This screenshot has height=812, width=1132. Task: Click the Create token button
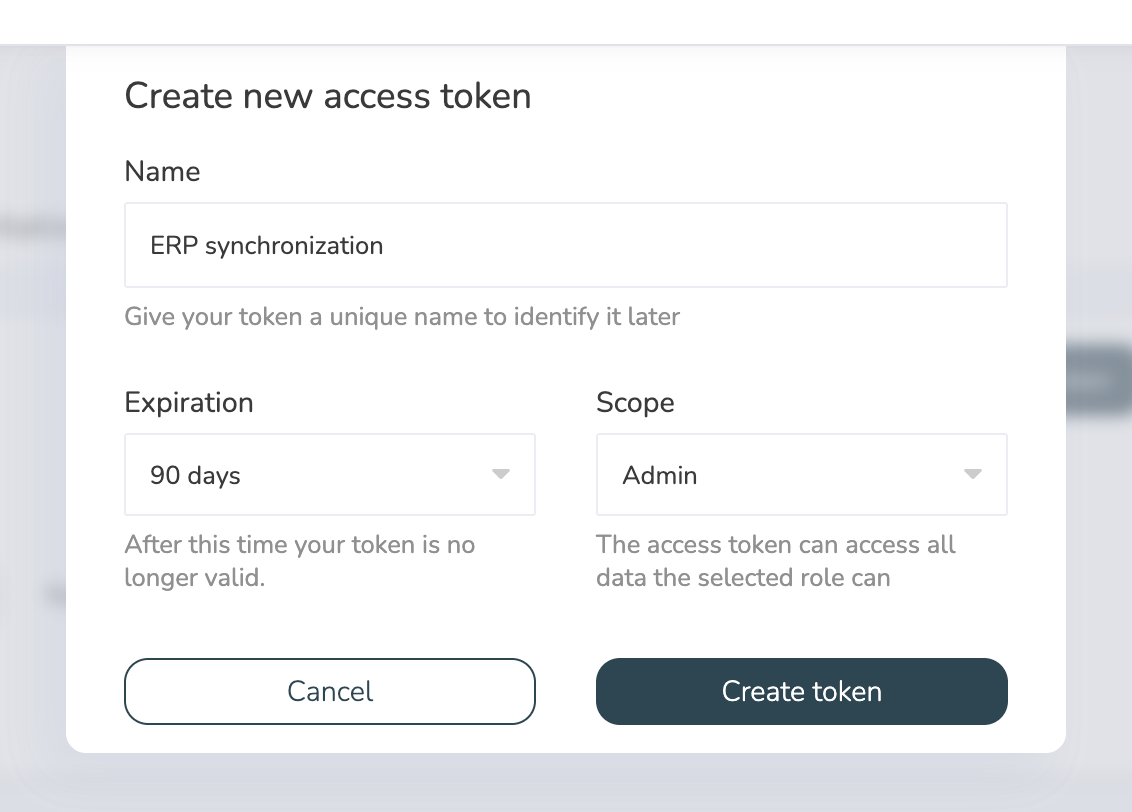pos(801,691)
